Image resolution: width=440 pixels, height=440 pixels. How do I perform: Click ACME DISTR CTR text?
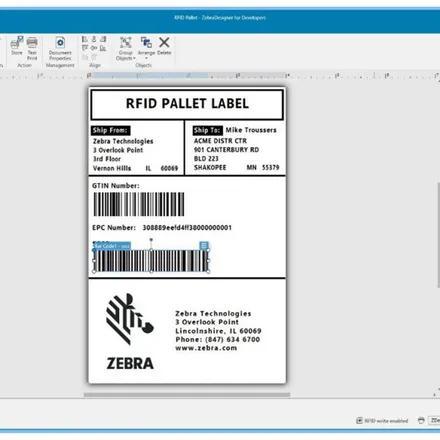click(220, 141)
